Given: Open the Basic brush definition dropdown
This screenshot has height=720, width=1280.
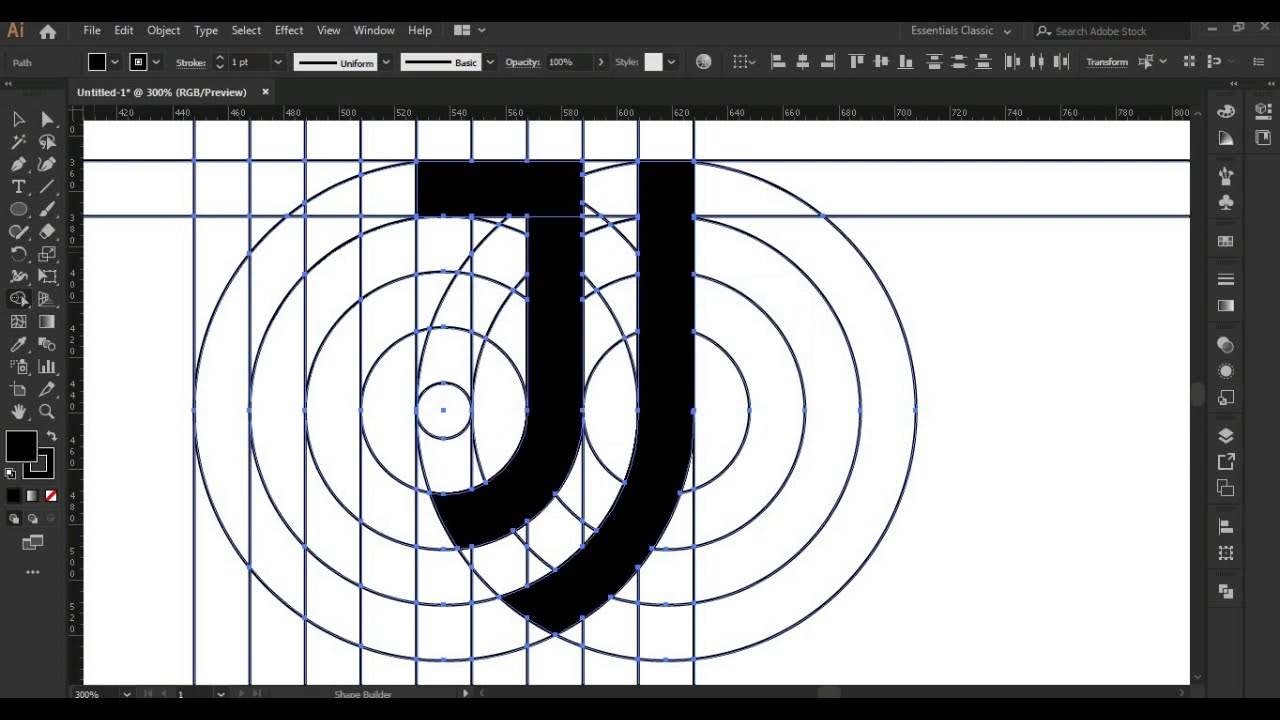Looking at the screenshot, I should coord(489,62).
